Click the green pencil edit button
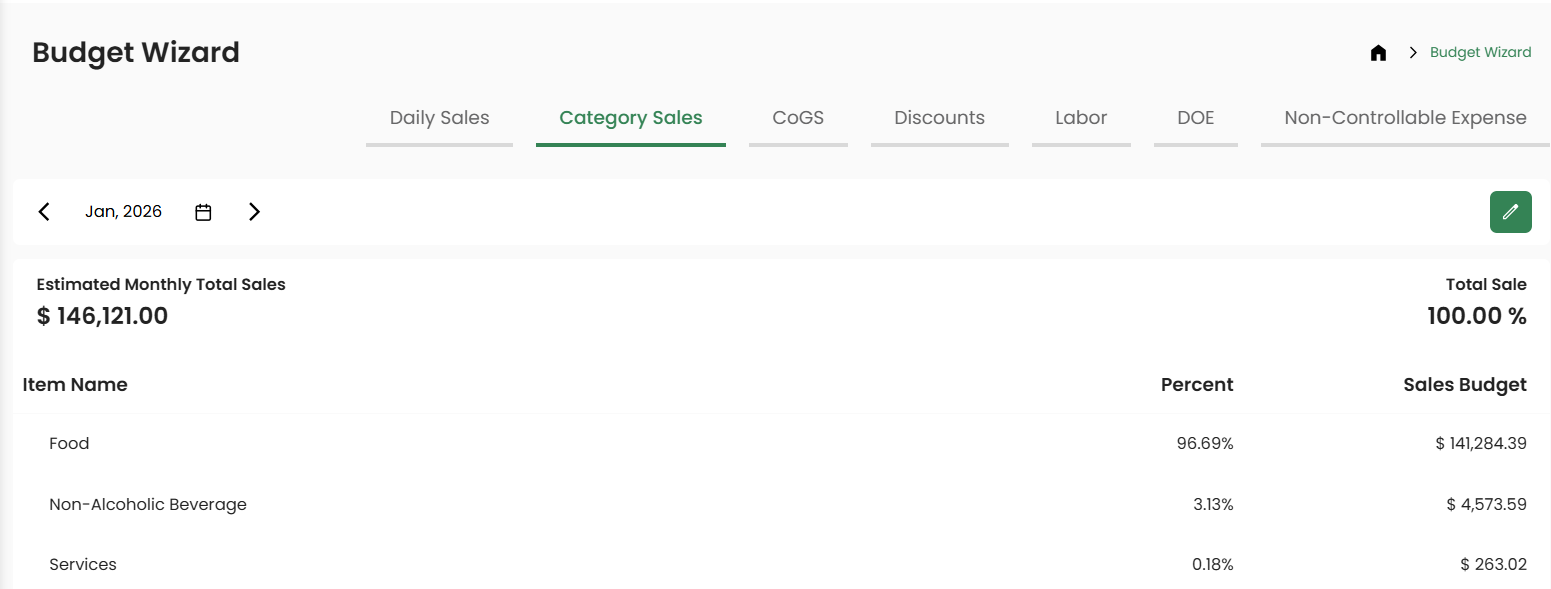1551x589 pixels. coord(1510,212)
